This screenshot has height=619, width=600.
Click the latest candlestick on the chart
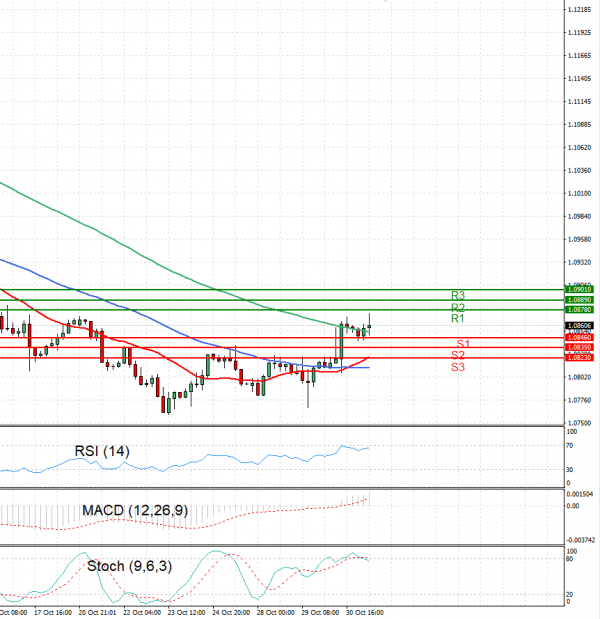[x=369, y=326]
